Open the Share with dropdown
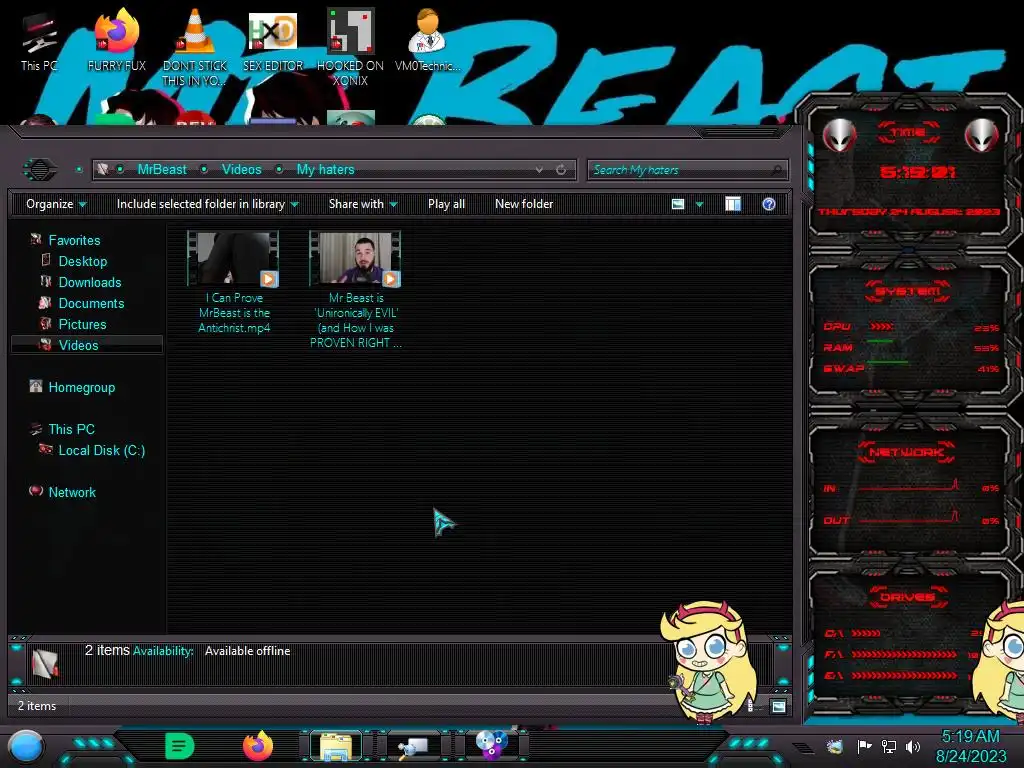Screen dimensions: 1024x768 363,204
